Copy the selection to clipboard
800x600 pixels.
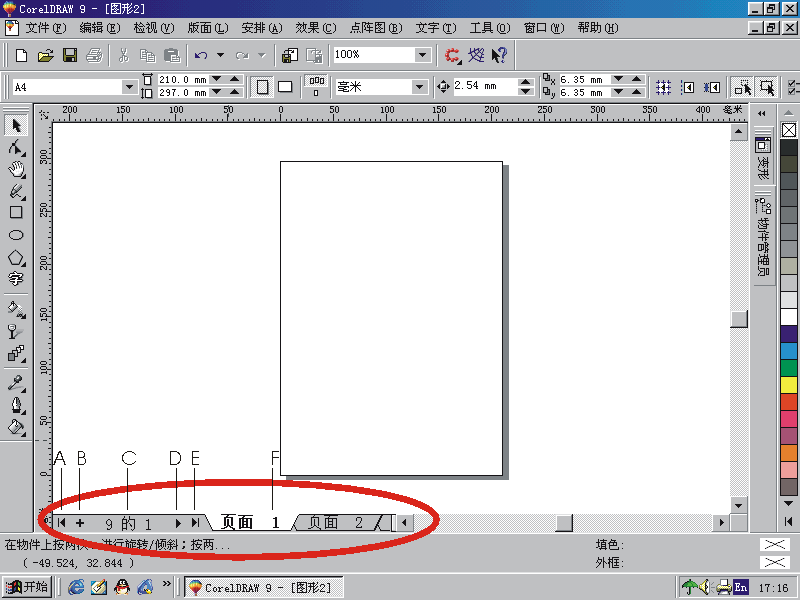(x=148, y=55)
